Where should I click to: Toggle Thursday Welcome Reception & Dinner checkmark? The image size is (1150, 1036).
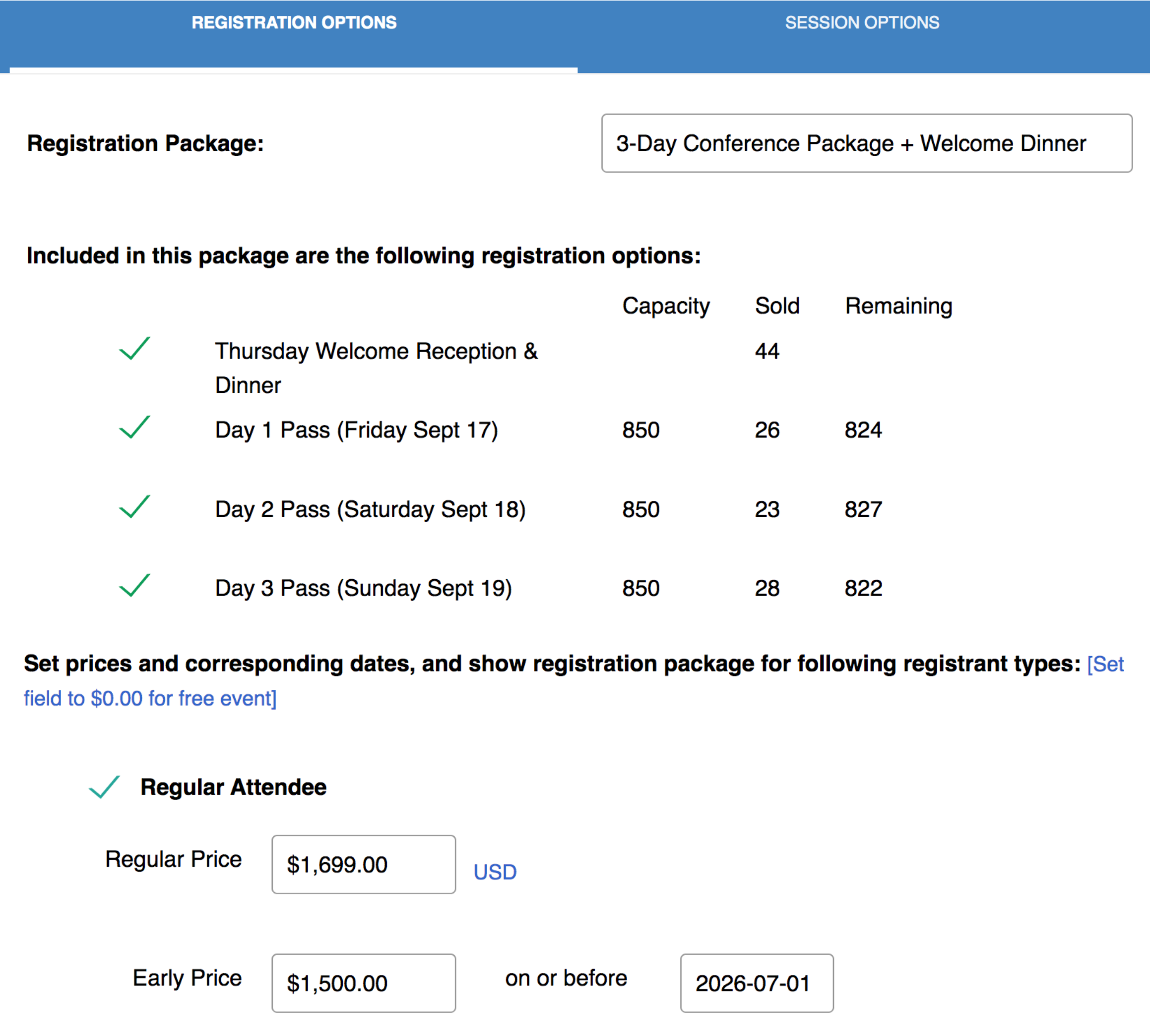pos(134,349)
